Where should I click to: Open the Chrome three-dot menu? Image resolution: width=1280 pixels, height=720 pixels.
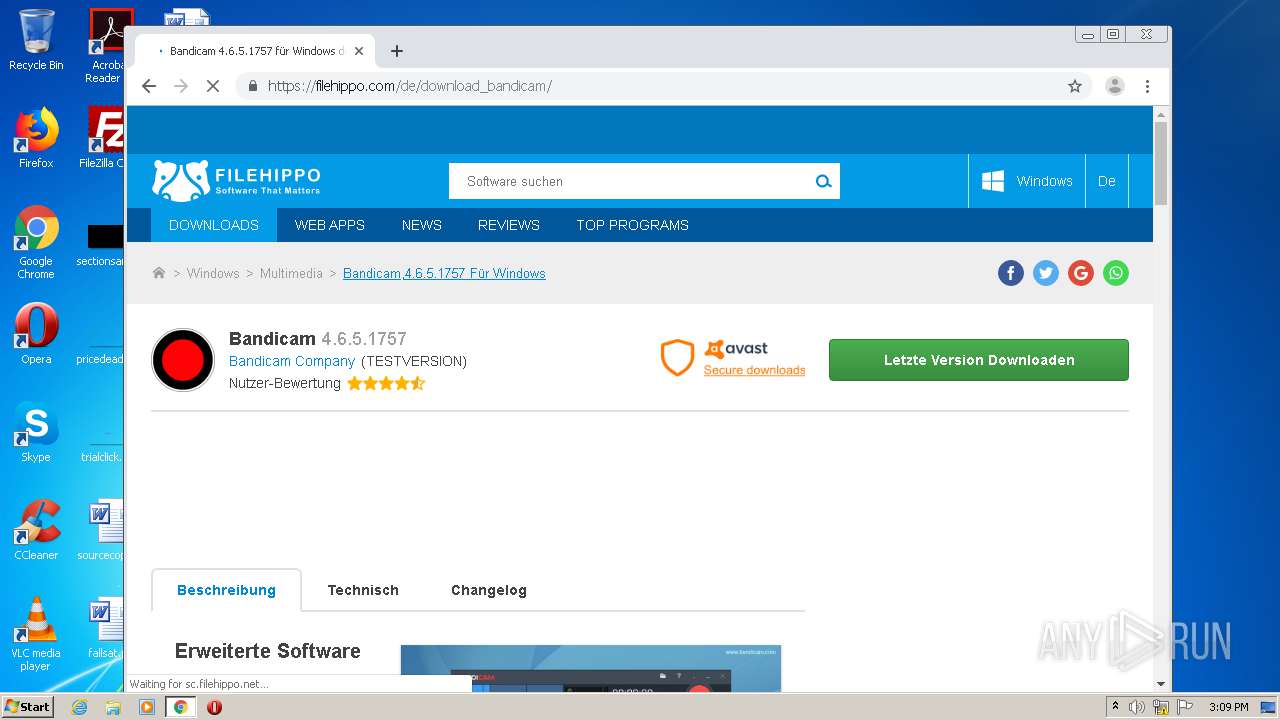1147,86
